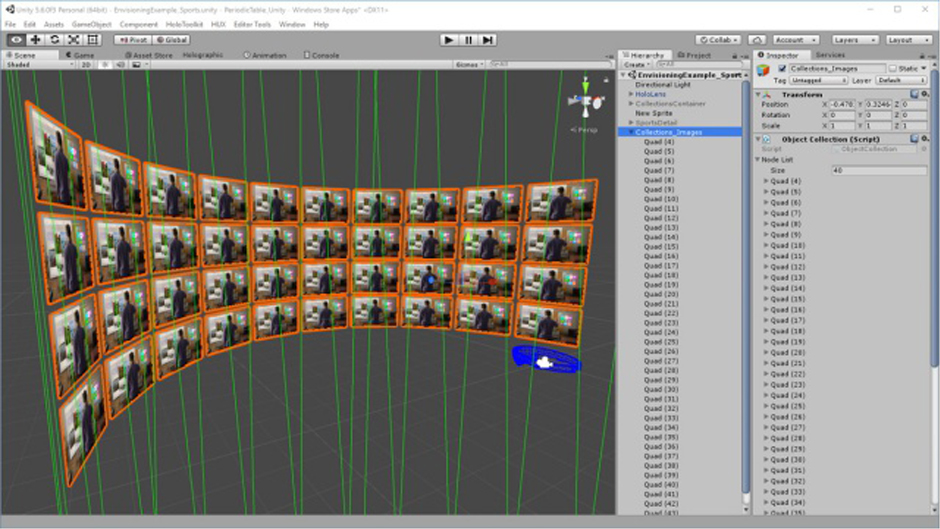Lock the Inspector panel
This screenshot has height=529, width=940.
pyautogui.click(x=923, y=55)
